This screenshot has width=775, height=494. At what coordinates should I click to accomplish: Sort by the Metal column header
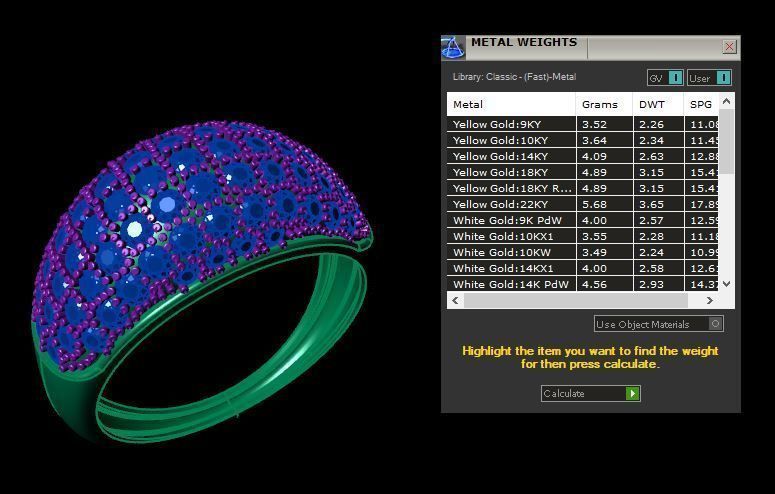click(511, 104)
